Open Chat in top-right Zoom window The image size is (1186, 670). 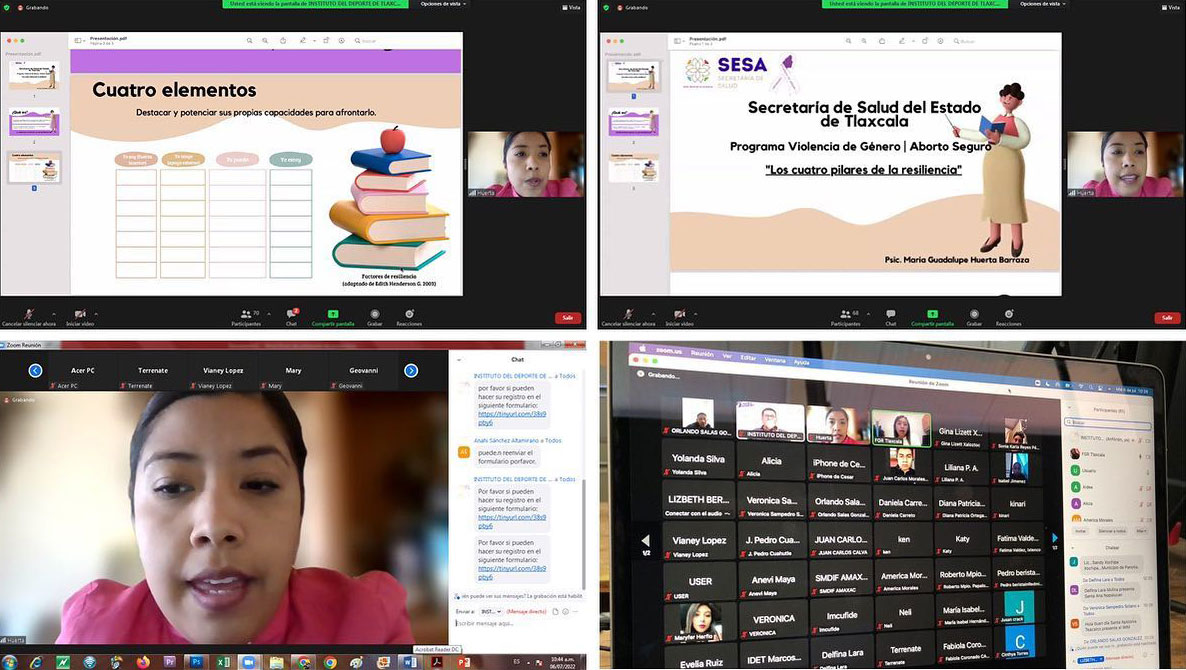[891, 317]
